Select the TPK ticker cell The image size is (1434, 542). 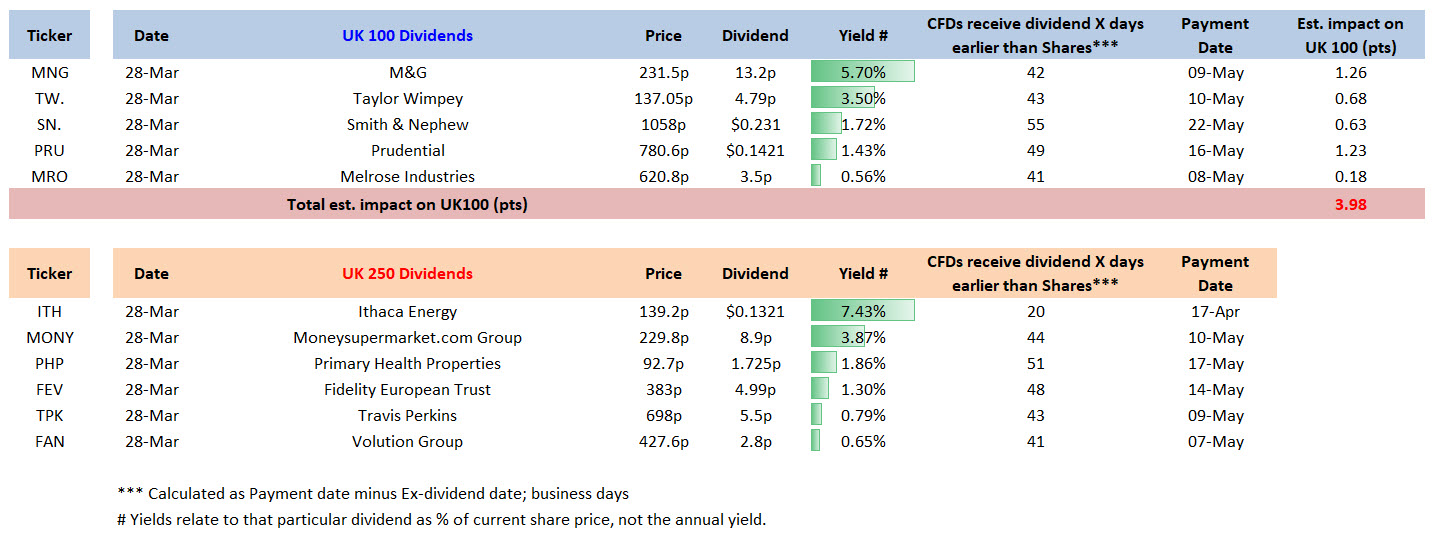coord(49,415)
